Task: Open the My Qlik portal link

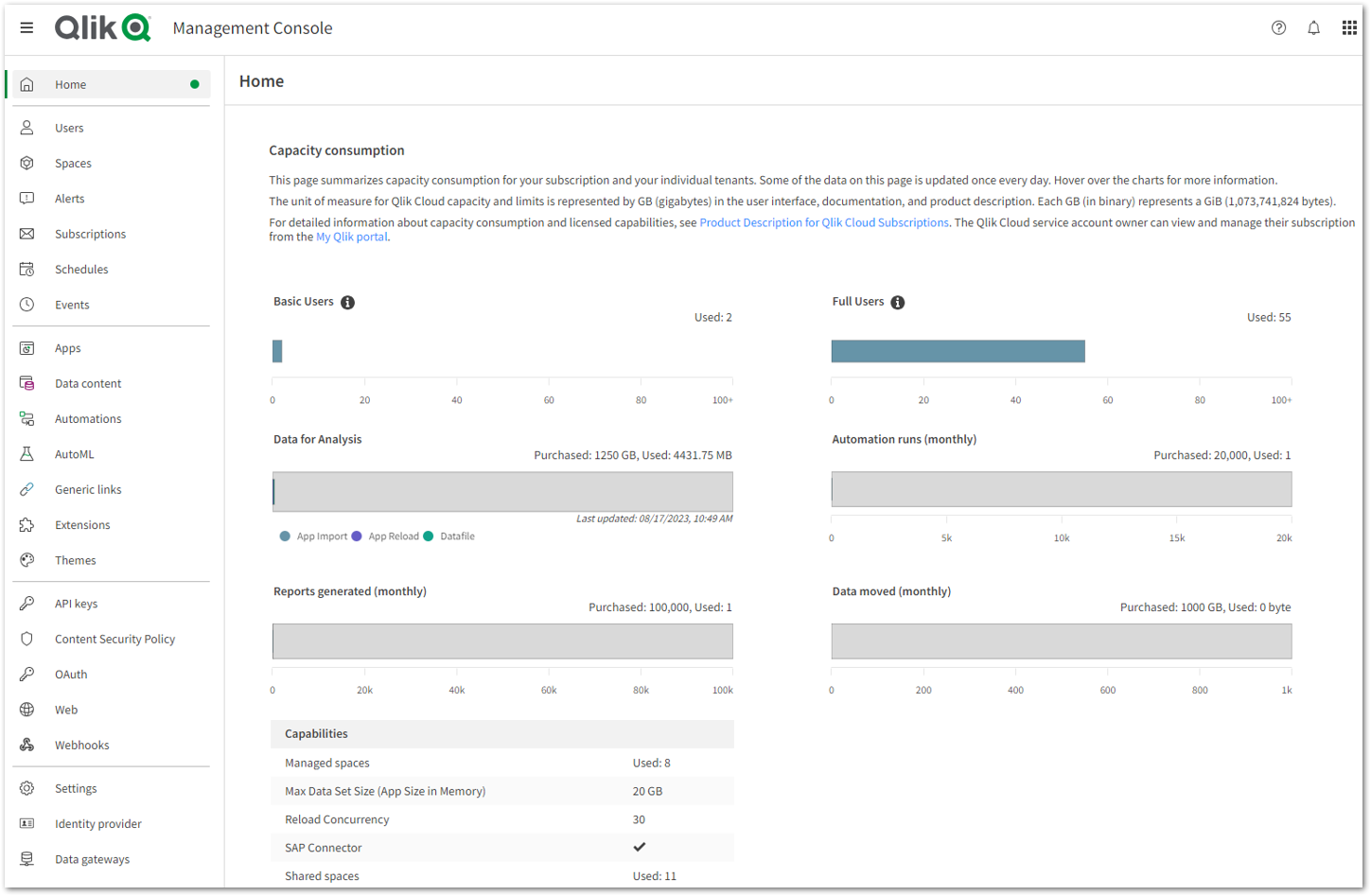Action: [x=351, y=237]
